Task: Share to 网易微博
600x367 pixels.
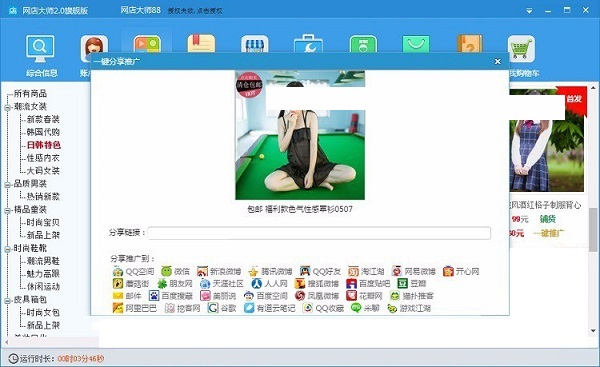Action: (414, 271)
